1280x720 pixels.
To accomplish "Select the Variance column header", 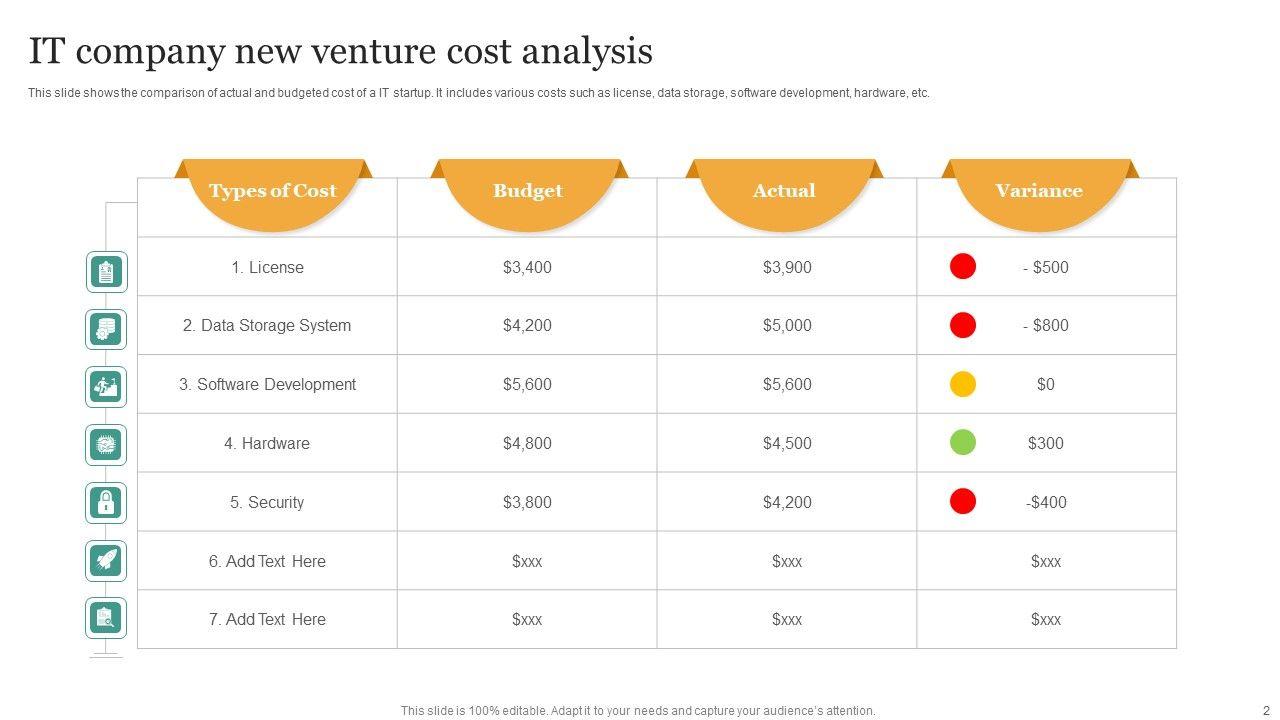I will pos(1039,191).
